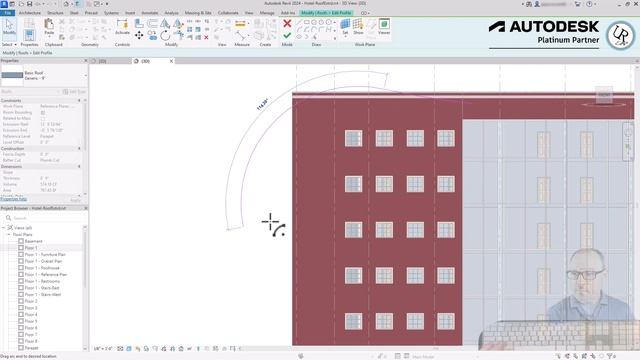640x360 pixels.
Task: Open the File menu tab
Action: click(x=7, y=13)
